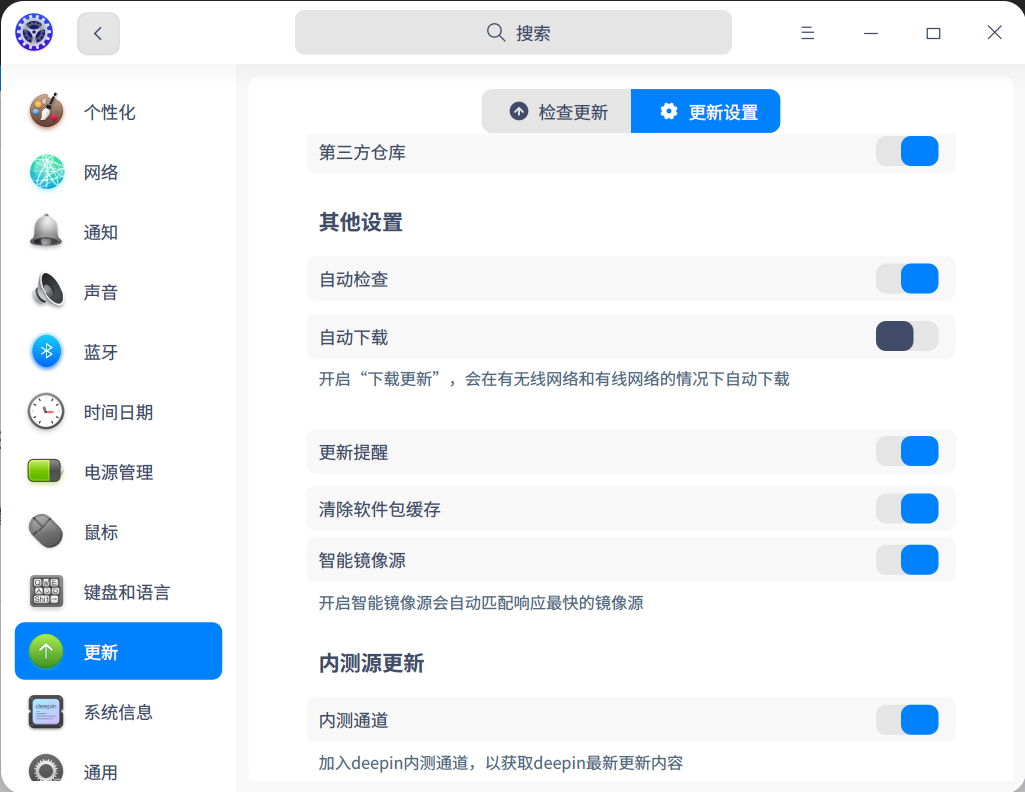Open 系统信息 in the sidebar

coord(118,712)
